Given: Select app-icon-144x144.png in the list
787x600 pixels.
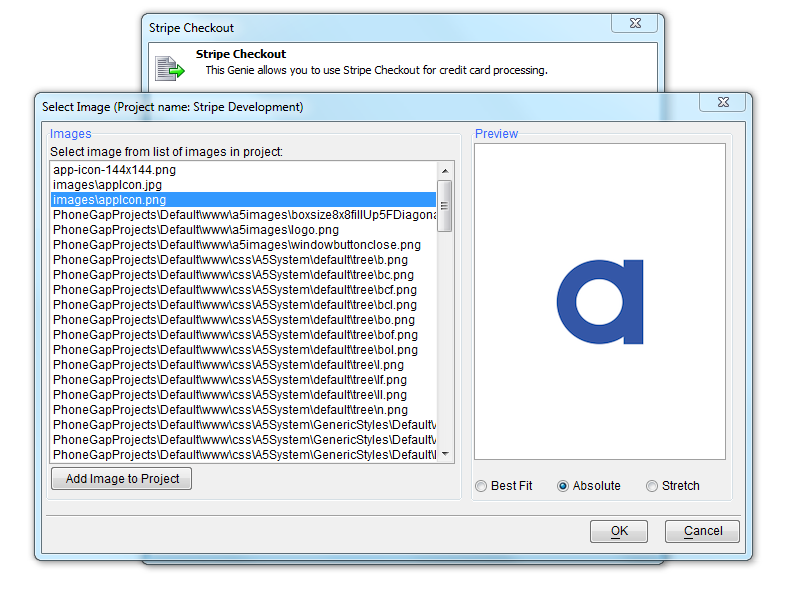Looking at the screenshot, I should [x=244, y=170].
